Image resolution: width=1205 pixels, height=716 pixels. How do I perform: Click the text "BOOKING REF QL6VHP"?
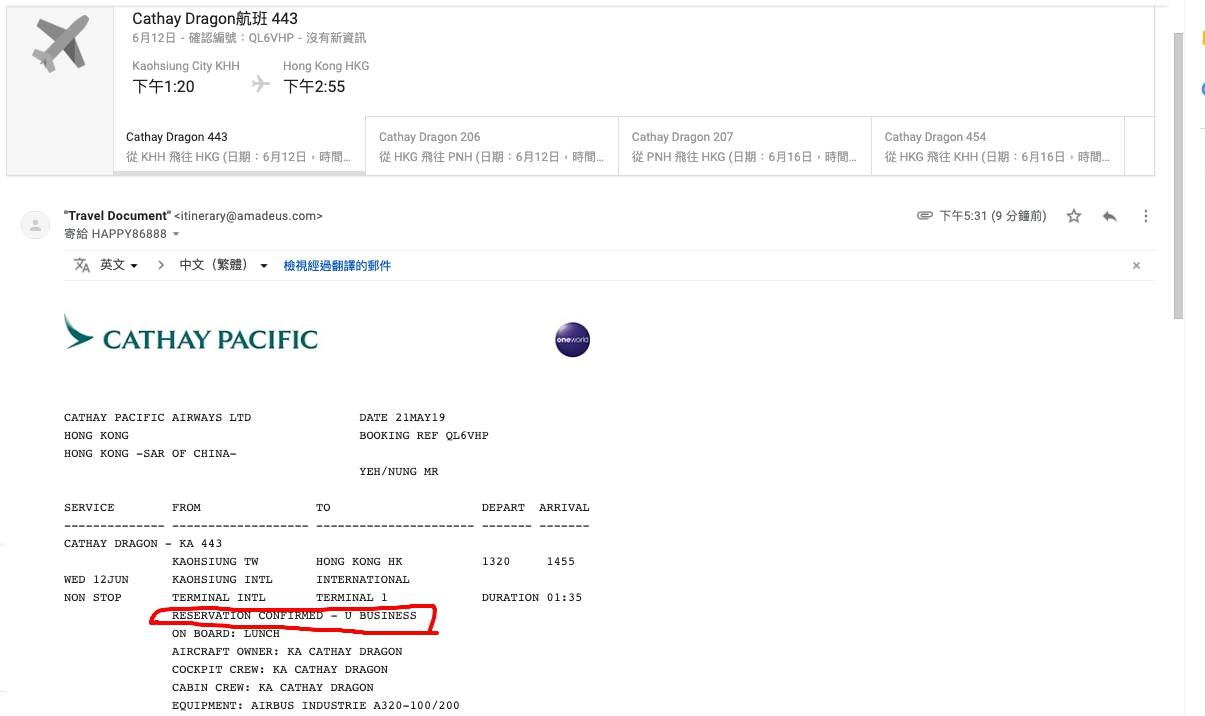click(424, 436)
